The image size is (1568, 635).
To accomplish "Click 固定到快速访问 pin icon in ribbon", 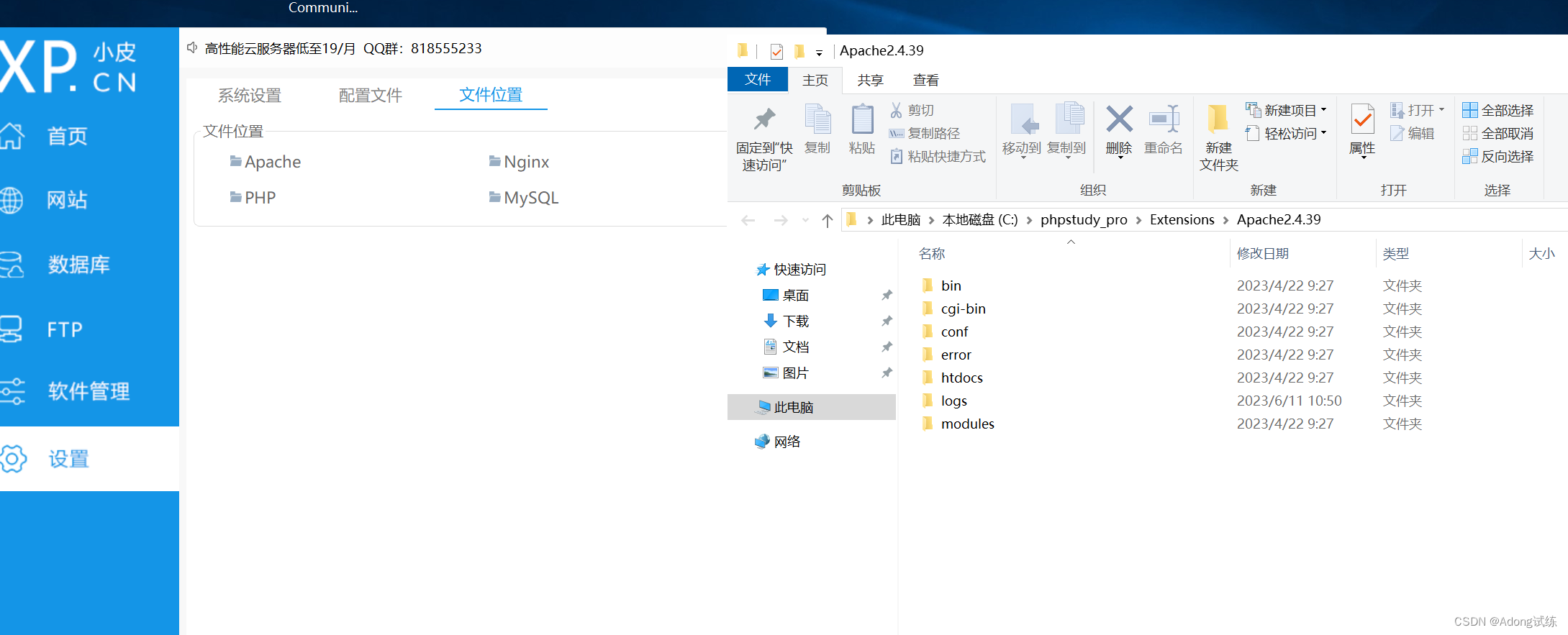I will [x=764, y=119].
